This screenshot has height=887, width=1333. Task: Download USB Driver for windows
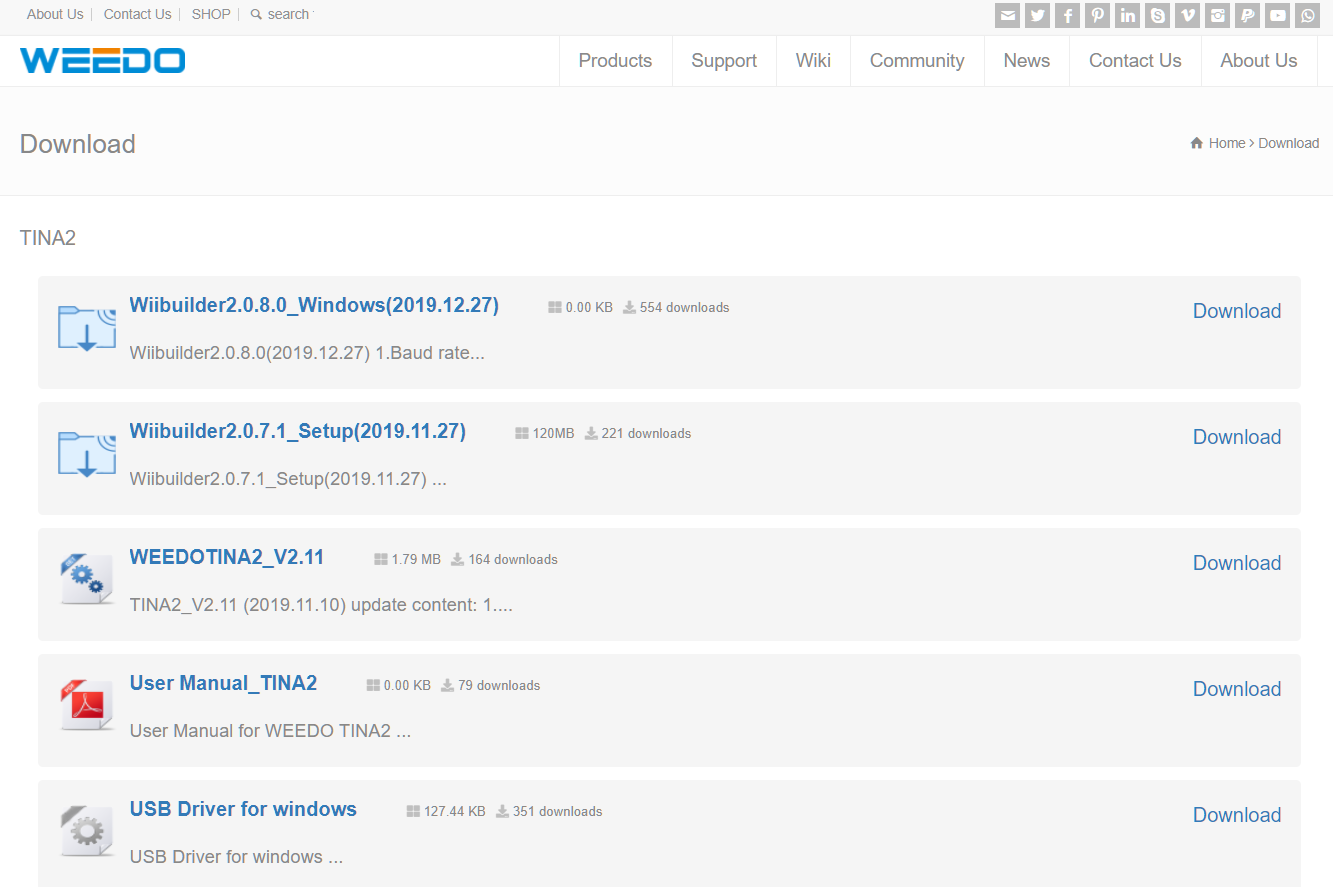pyautogui.click(x=1237, y=815)
